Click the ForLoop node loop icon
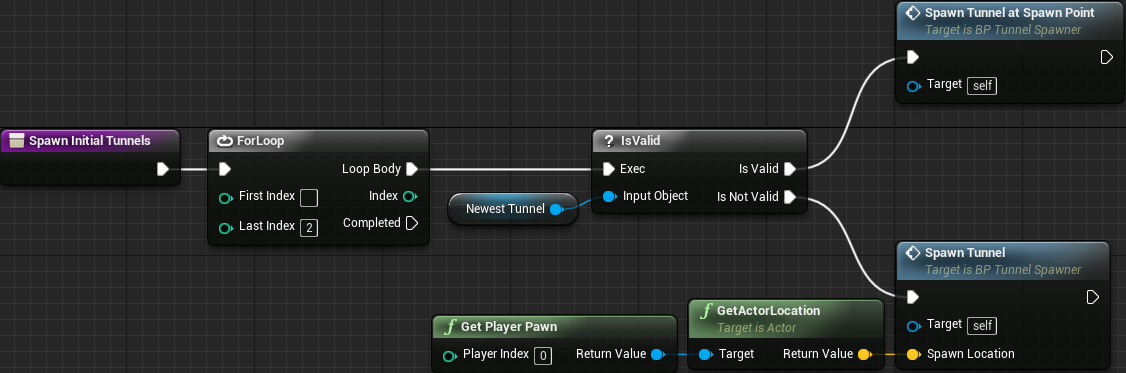Image resolution: width=1126 pixels, height=373 pixels. click(x=225, y=141)
